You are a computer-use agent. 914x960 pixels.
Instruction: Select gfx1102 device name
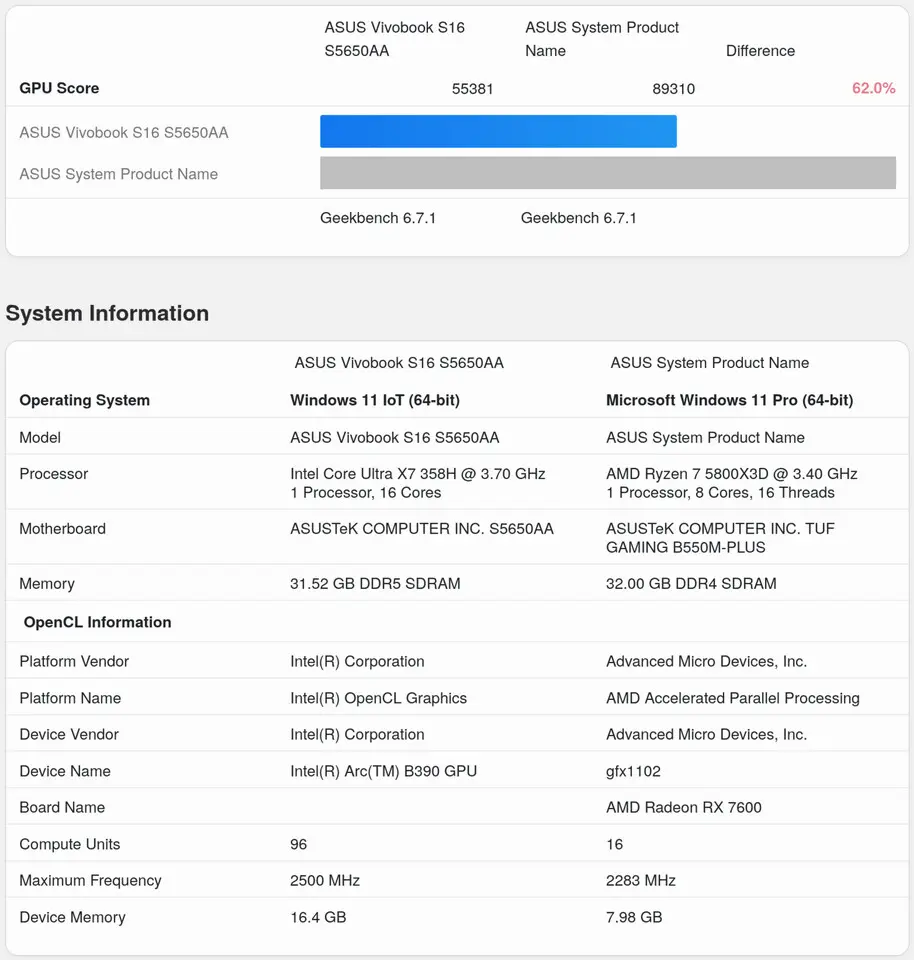tap(633, 771)
